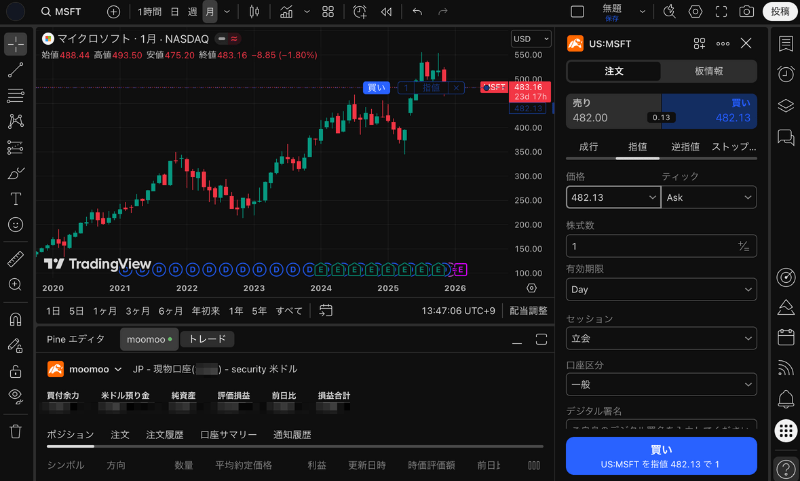Select the text annotation tool
Screen dimensions: 800x481
pos(16,199)
